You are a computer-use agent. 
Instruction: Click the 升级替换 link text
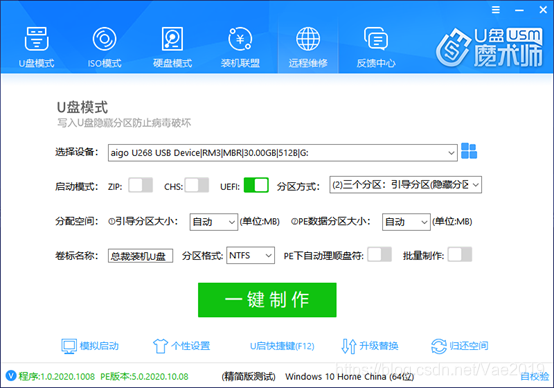tap(379, 346)
